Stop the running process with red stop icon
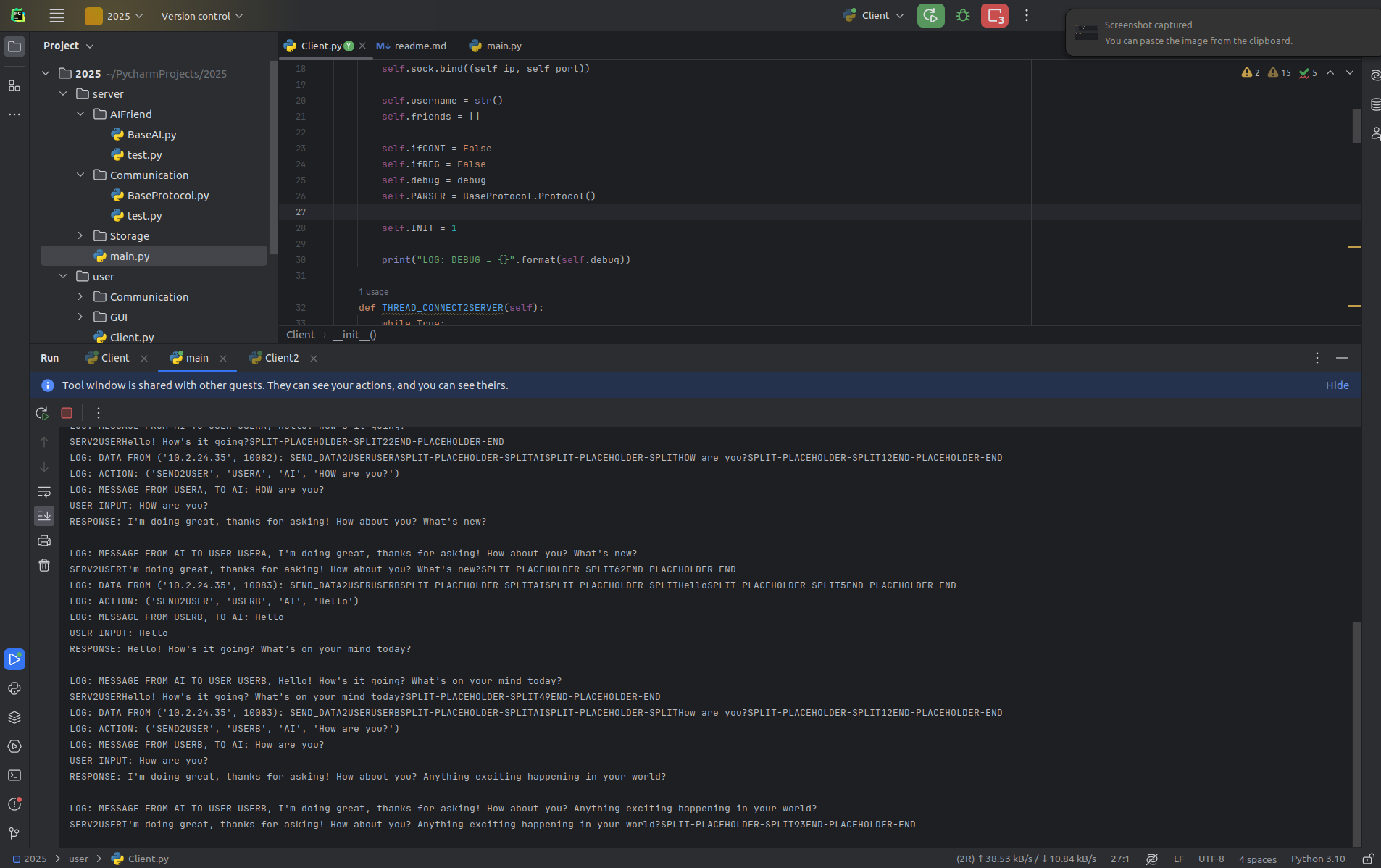The width and height of the screenshot is (1381, 868). (x=67, y=413)
